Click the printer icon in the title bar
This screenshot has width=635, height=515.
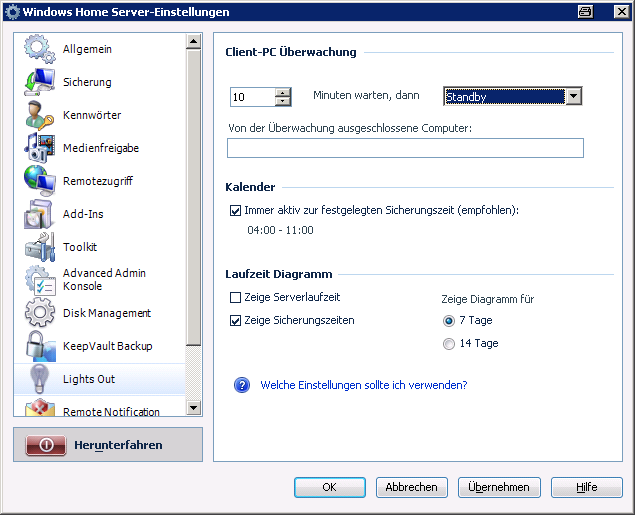[x=585, y=12]
